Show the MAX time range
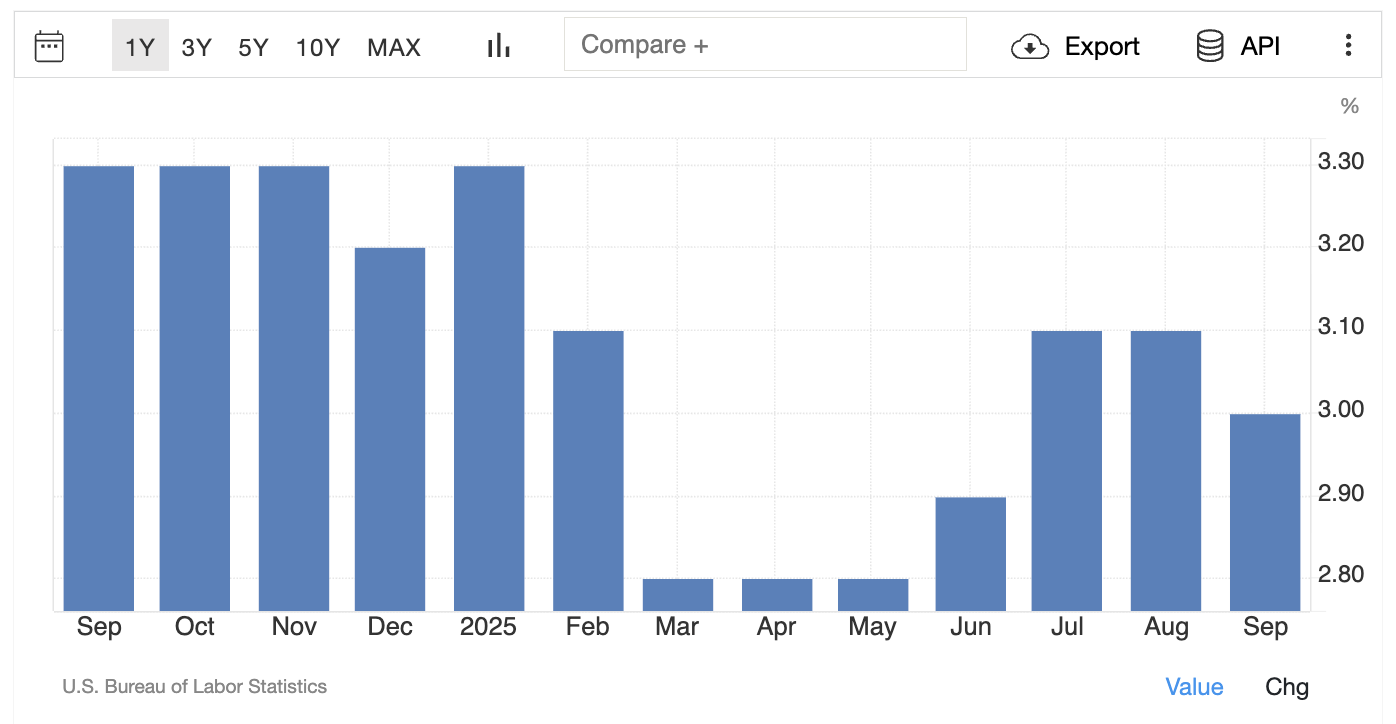This screenshot has width=1396, height=724. click(x=394, y=47)
